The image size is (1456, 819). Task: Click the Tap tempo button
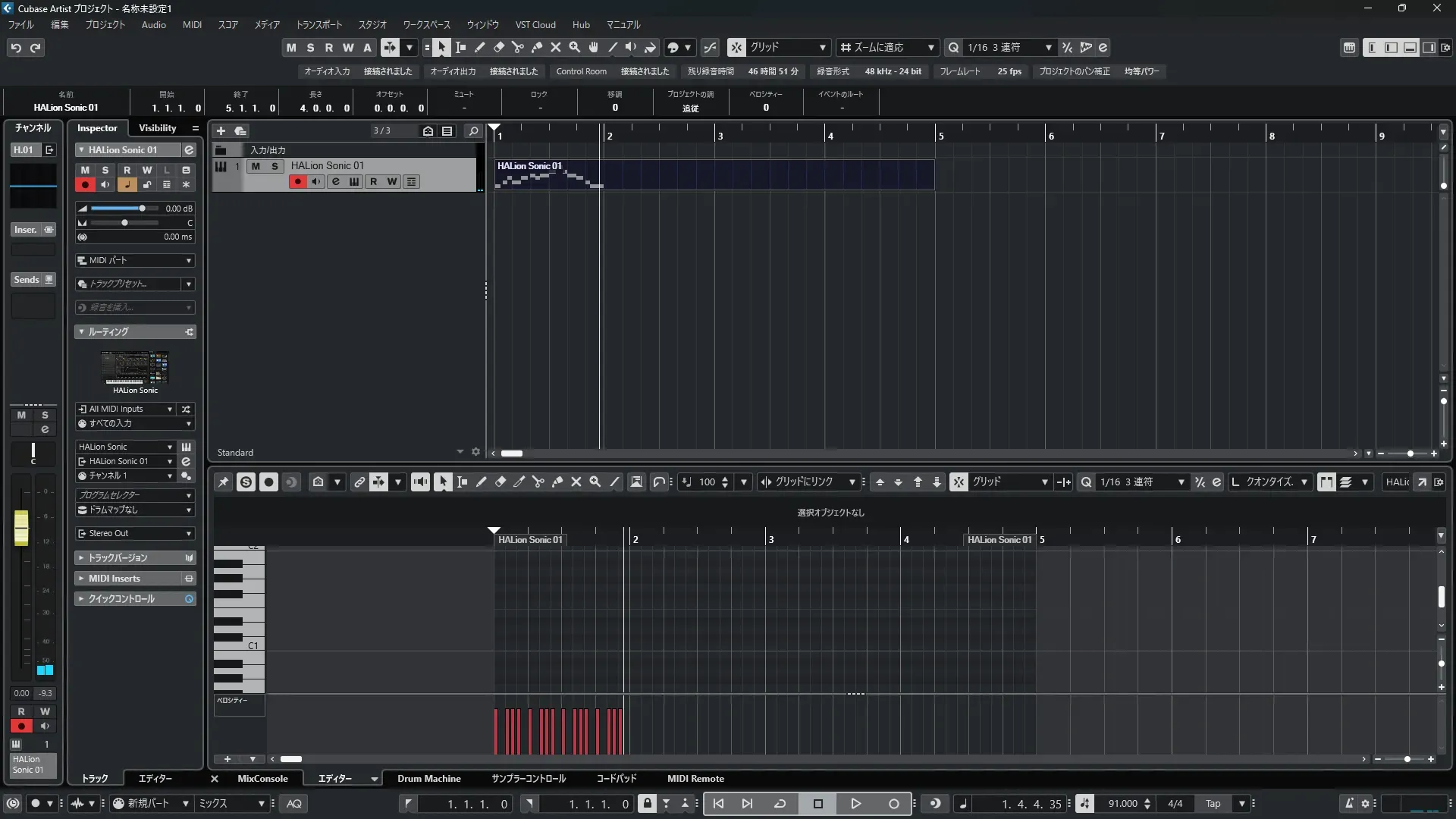[1213, 804]
